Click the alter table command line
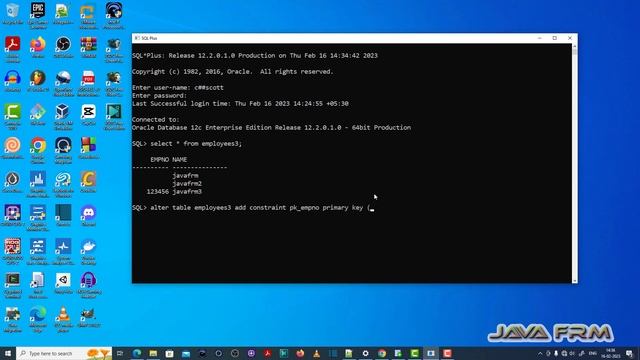 [253, 208]
